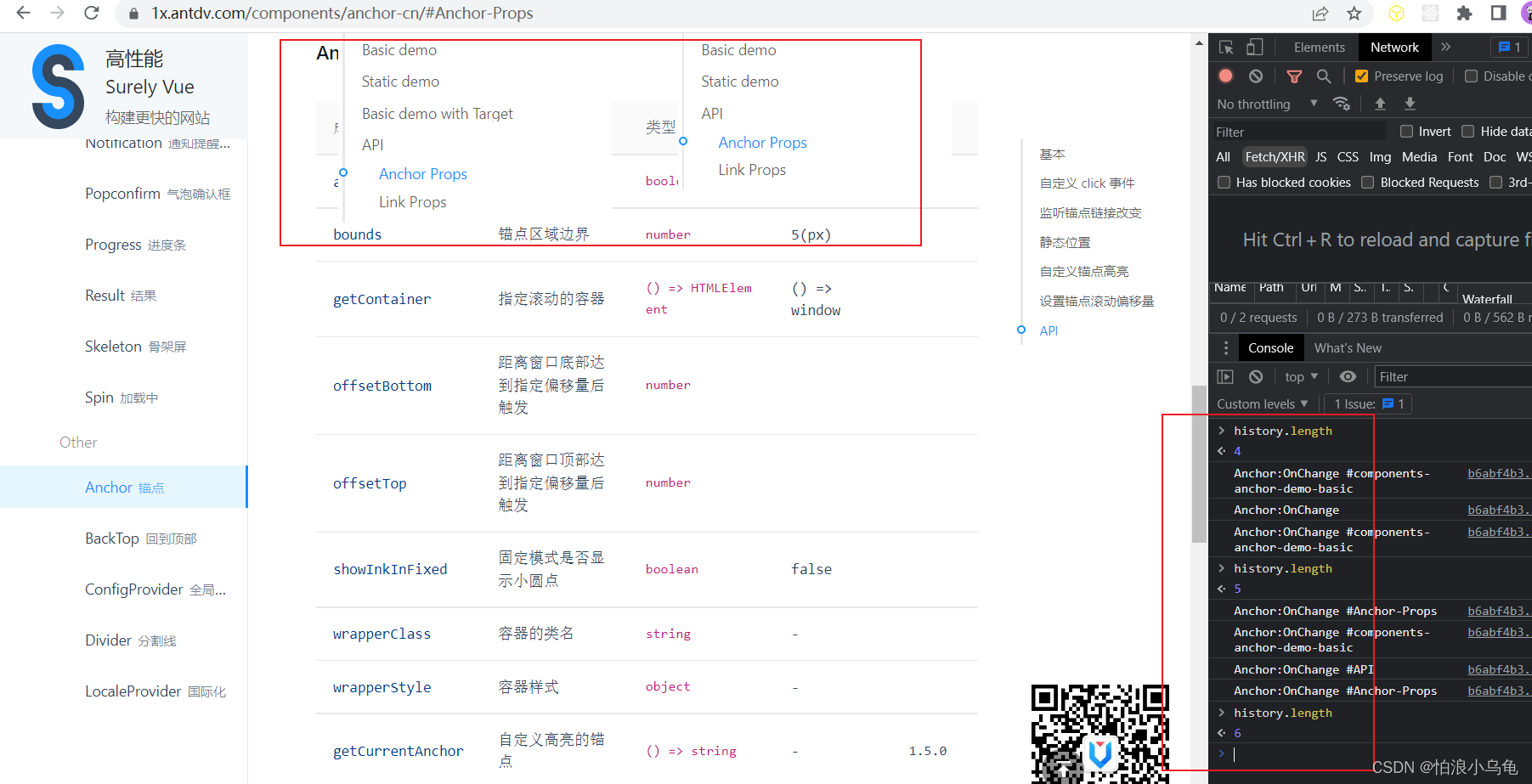
Task: Click the network Filter input field
Action: click(1299, 132)
